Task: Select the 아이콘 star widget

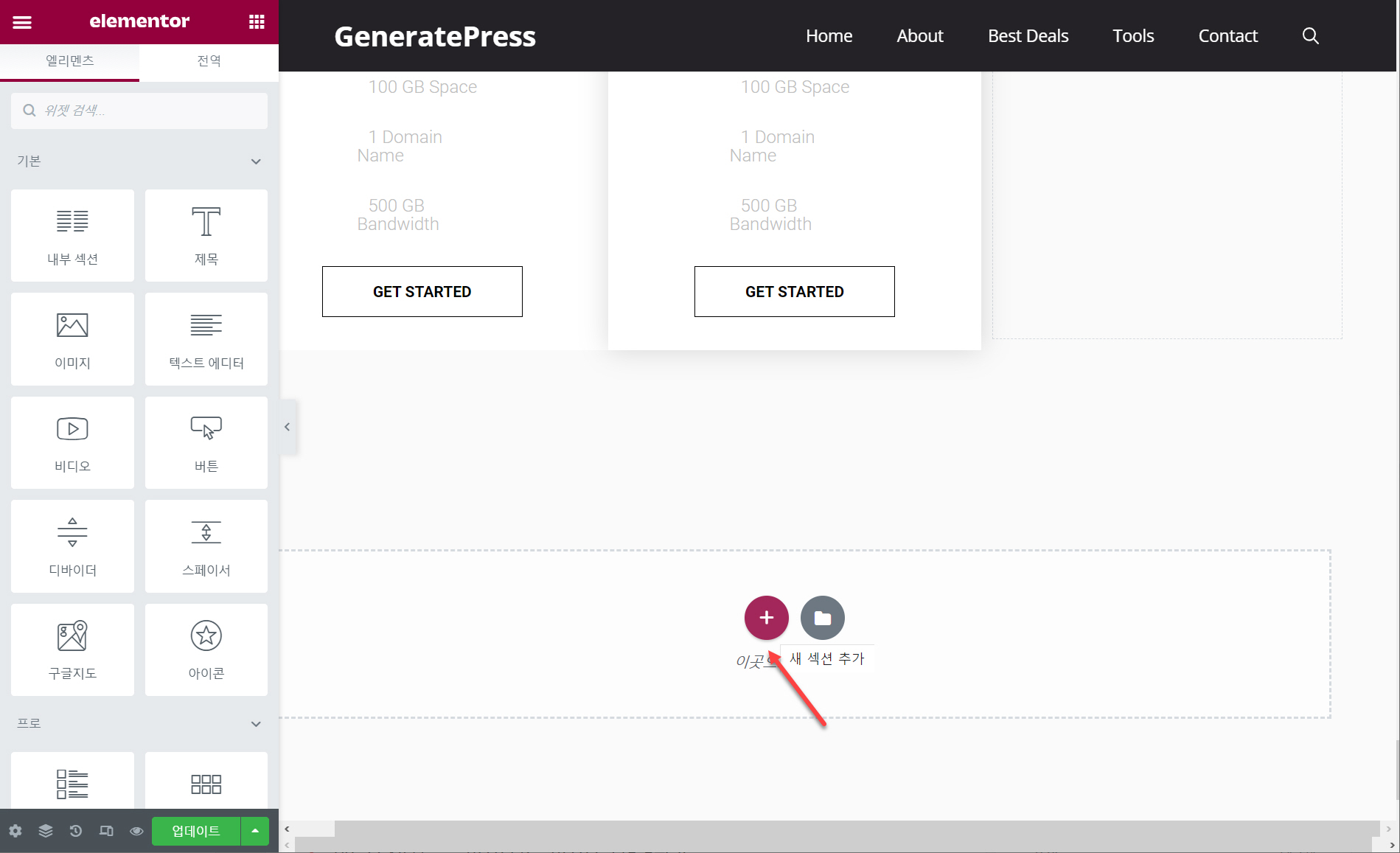Action: click(x=206, y=650)
